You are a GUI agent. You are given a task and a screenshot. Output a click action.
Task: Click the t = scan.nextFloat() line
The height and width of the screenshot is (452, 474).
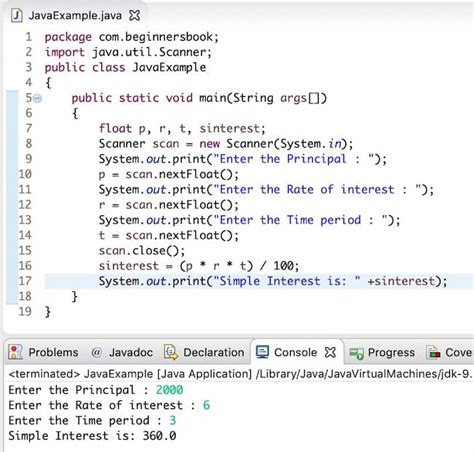tap(169, 236)
